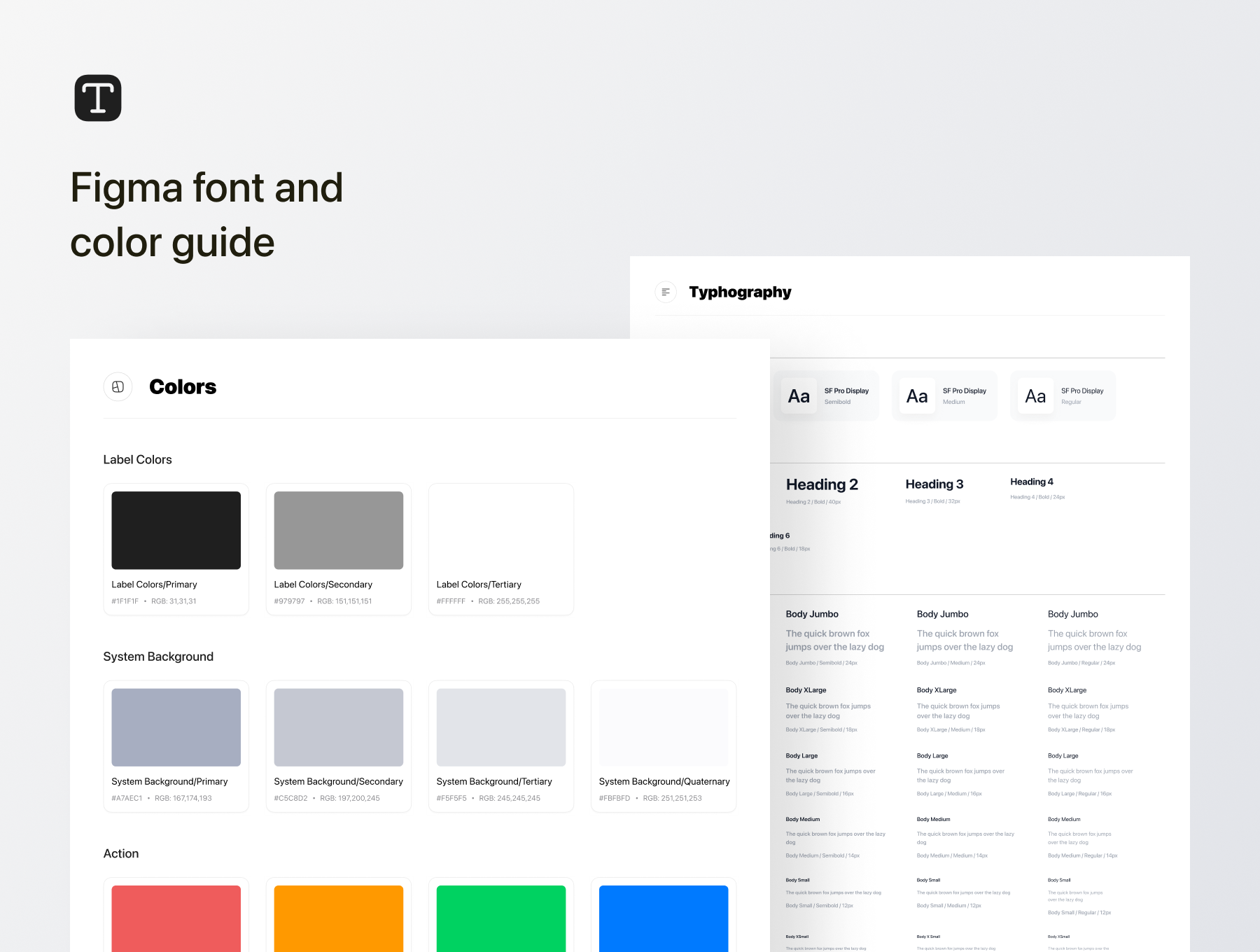Image resolution: width=1260 pixels, height=952 pixels.
Task: Select the Label Colors/Tertiary white swatch
Action: (500, 530)
